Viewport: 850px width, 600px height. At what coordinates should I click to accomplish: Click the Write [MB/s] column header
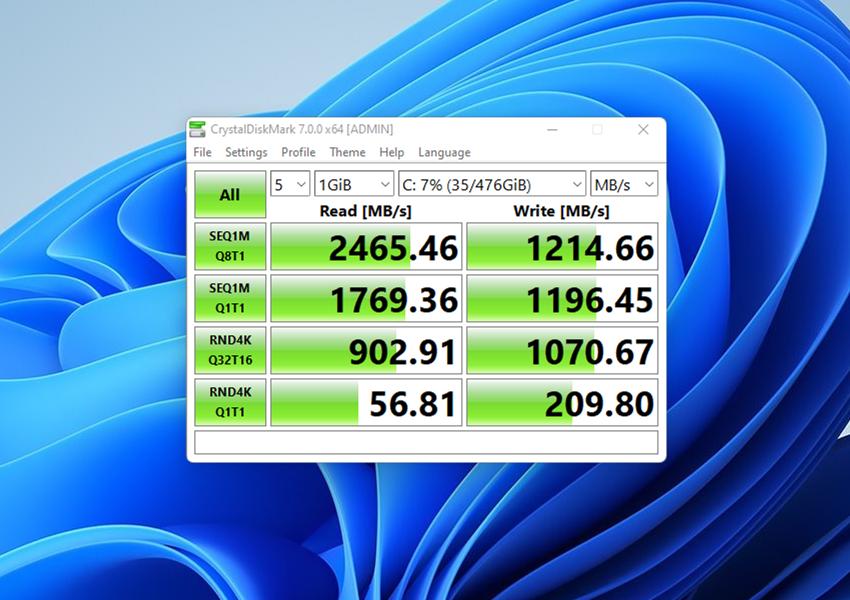point(561,211)
